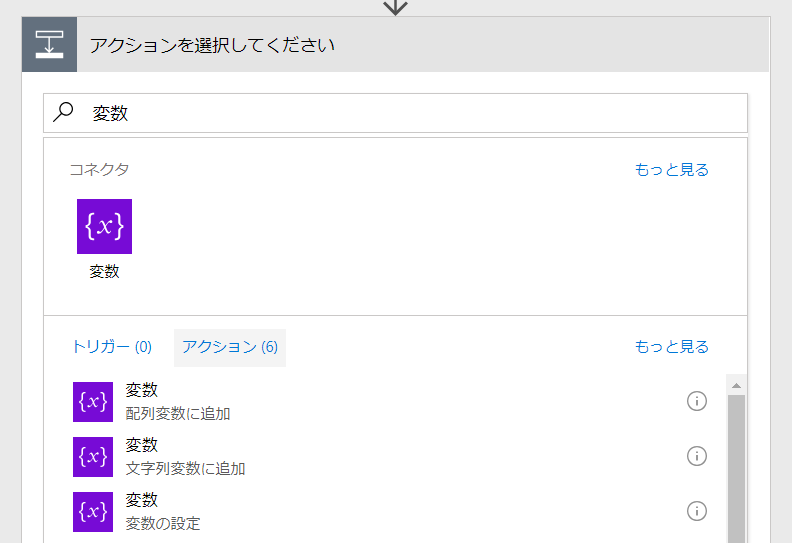Screen dimensions: 792x543
Task: Choose the 文字列変数に追加 action text
Action: 185,469
